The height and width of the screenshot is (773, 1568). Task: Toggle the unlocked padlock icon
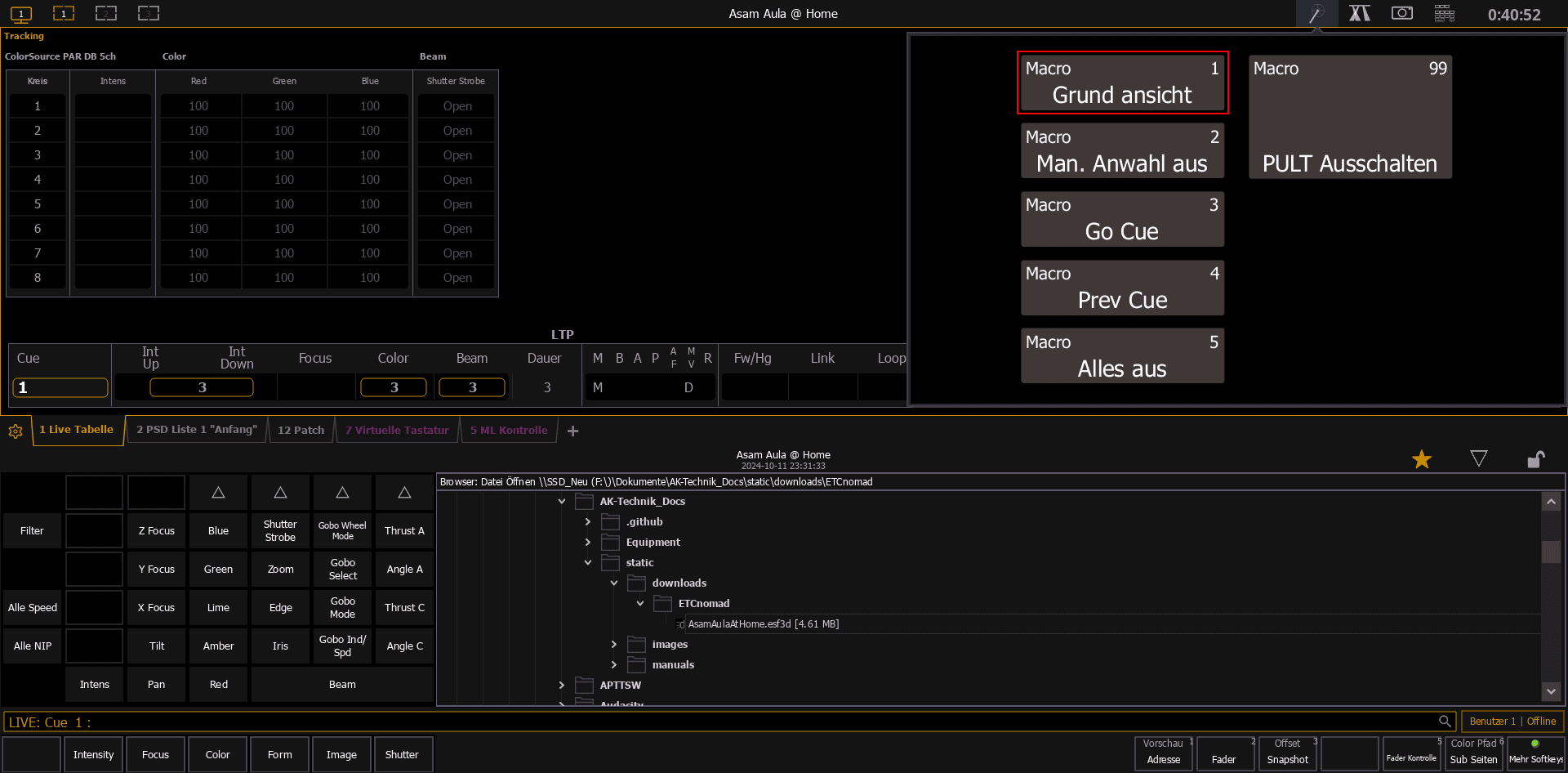[1535, 459]
